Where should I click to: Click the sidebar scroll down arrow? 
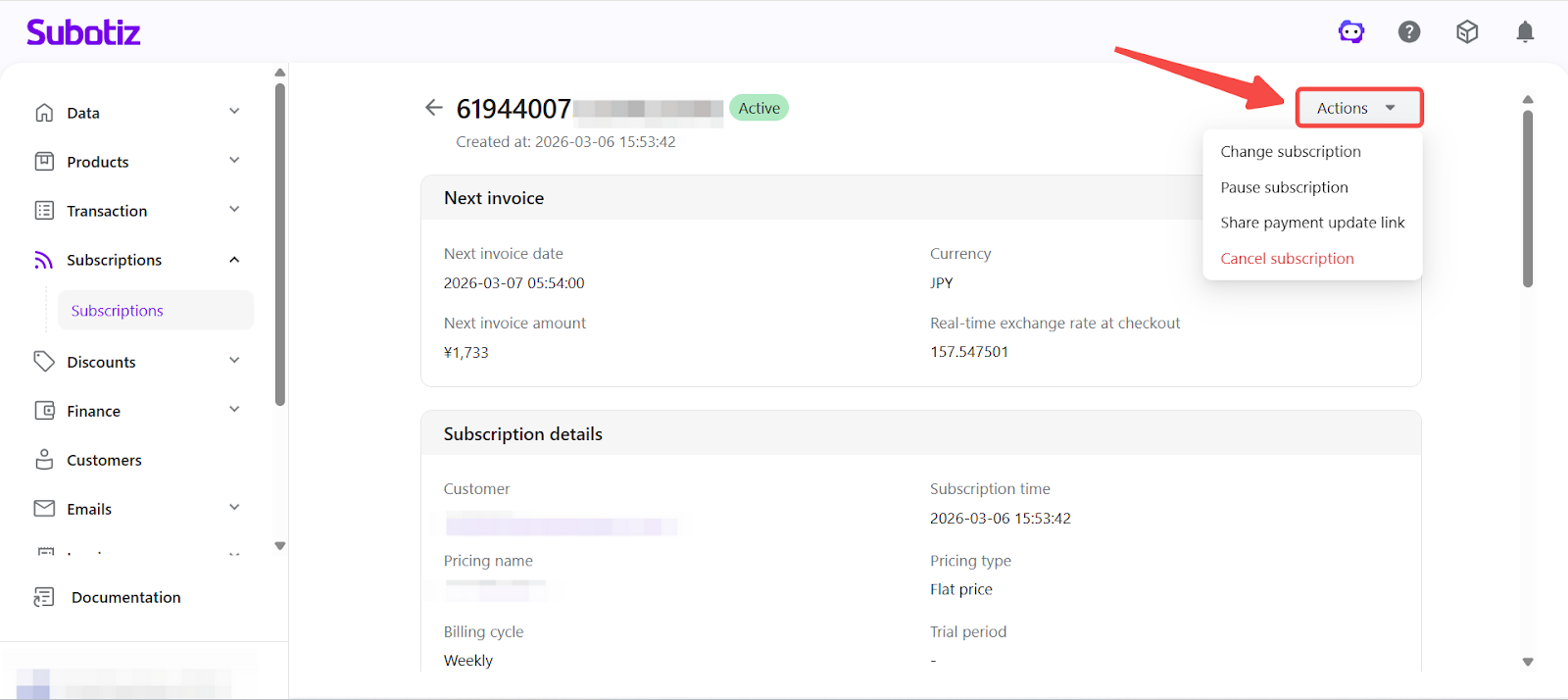[280, 546]
